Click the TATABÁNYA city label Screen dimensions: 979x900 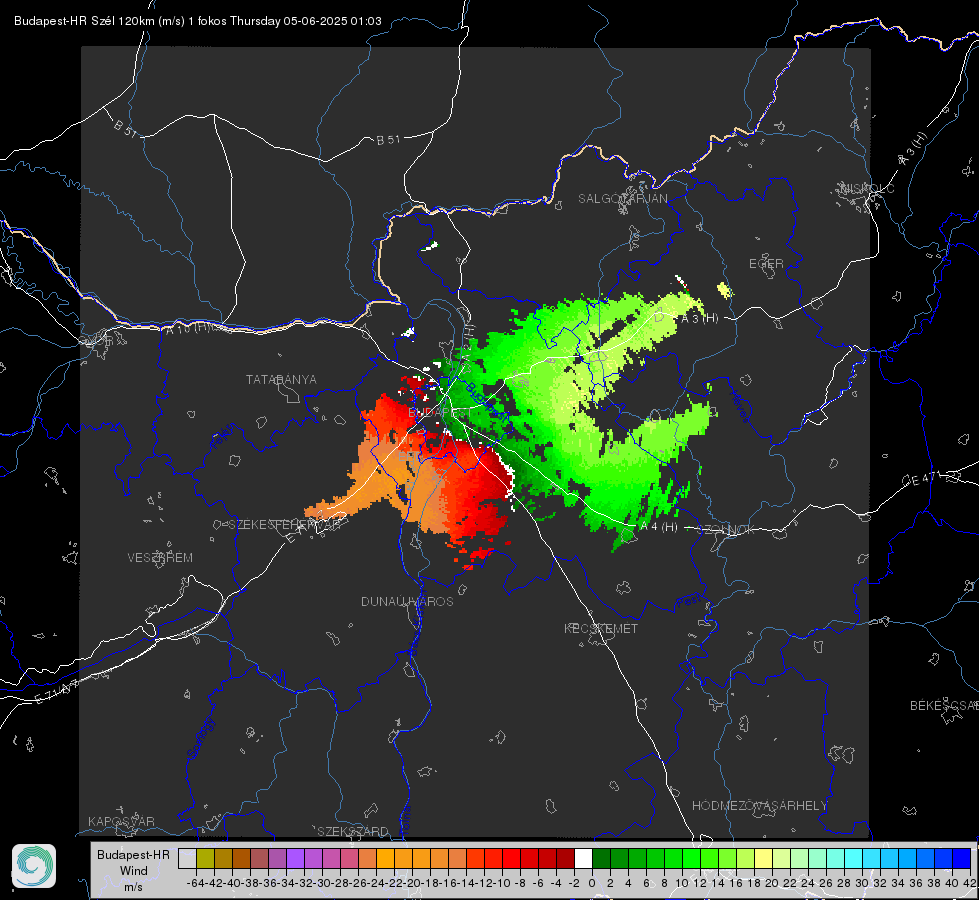pos(281,380)
